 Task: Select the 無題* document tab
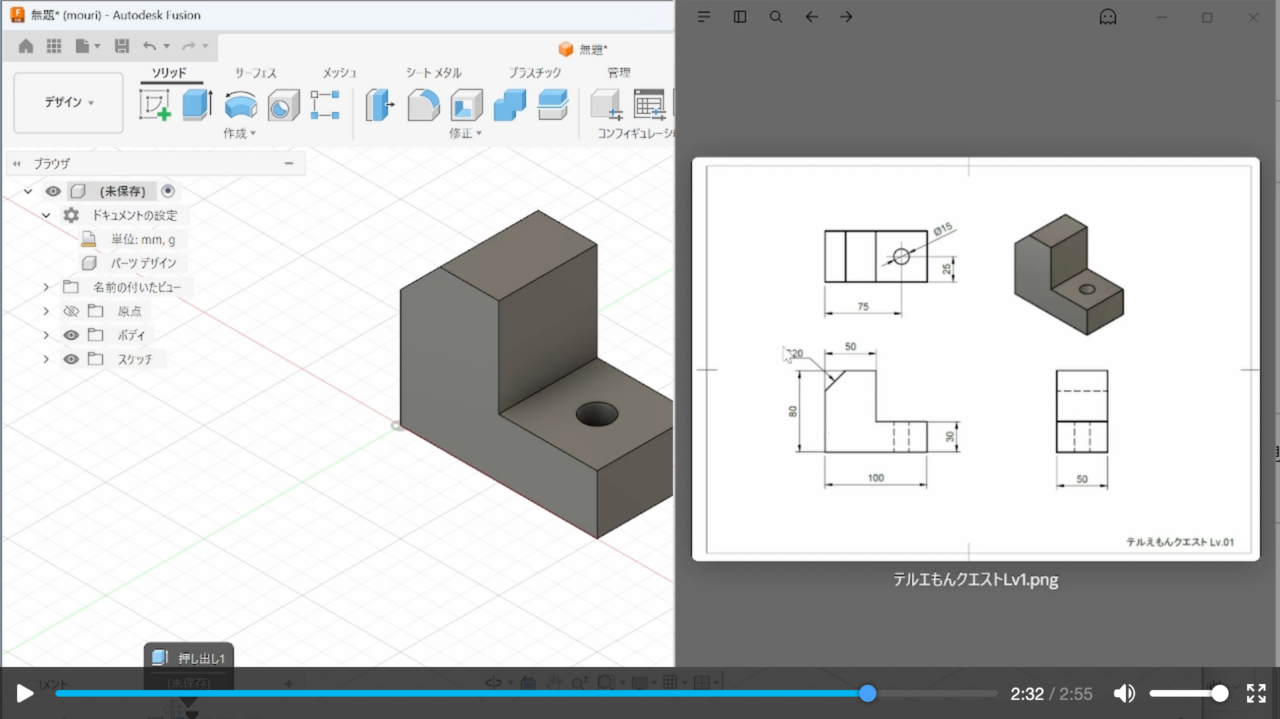pyautogui.click(x=583, y=49)
